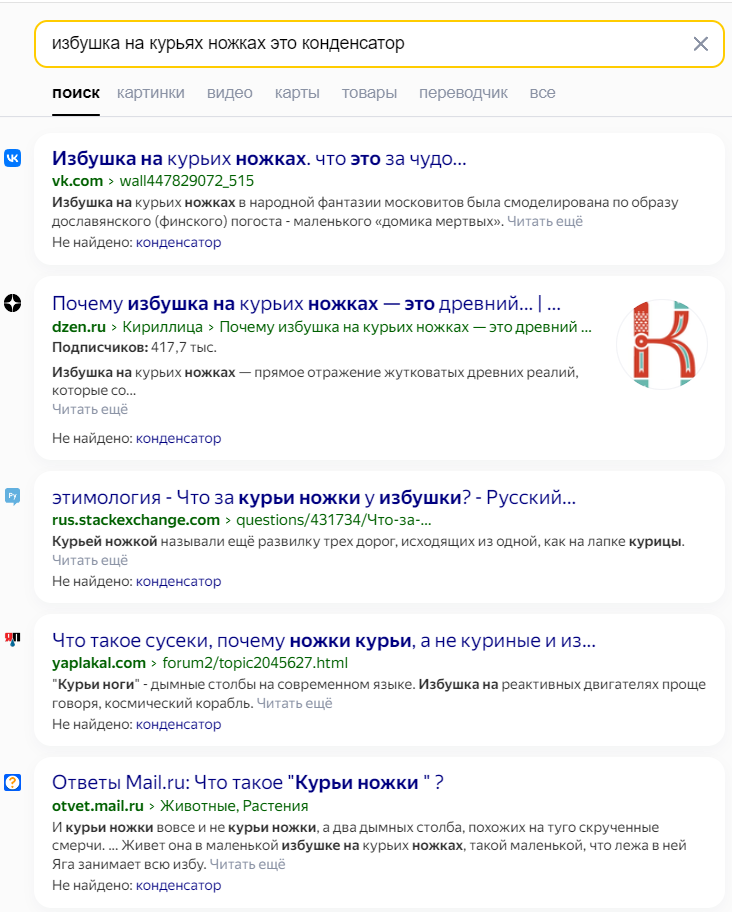Switch to the видео tab
This screenshot has width=732, height=912.
pyautogui.click(x=230, y=92)
